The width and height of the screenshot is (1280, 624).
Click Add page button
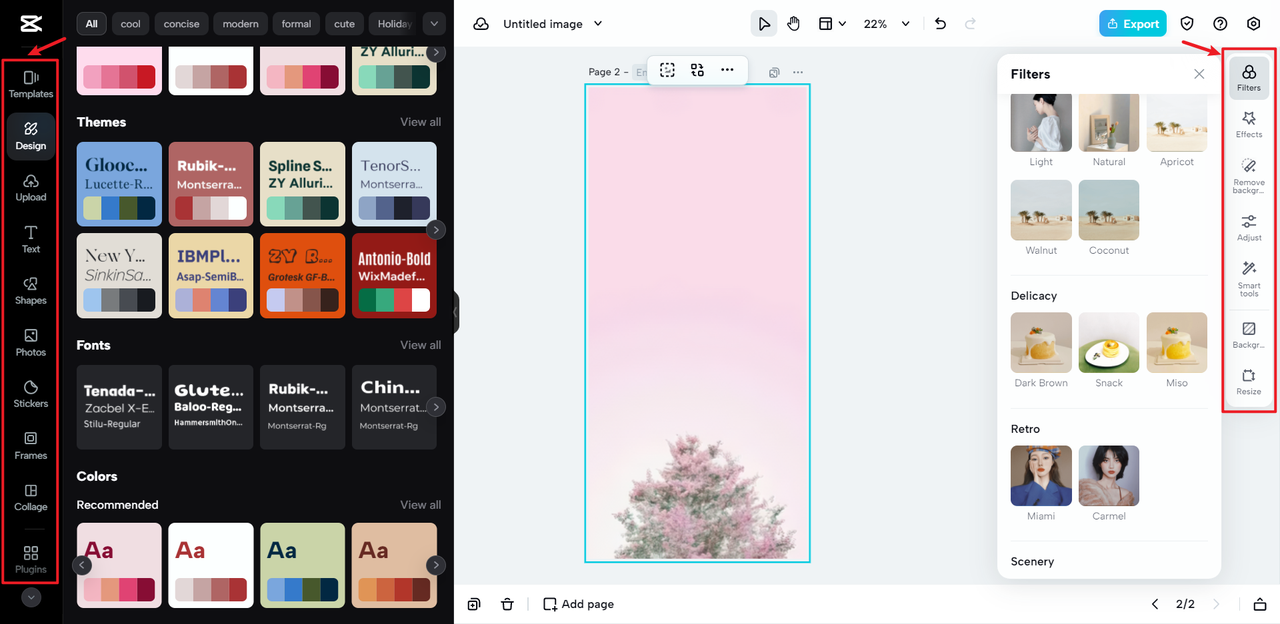[x=579, y=604]
